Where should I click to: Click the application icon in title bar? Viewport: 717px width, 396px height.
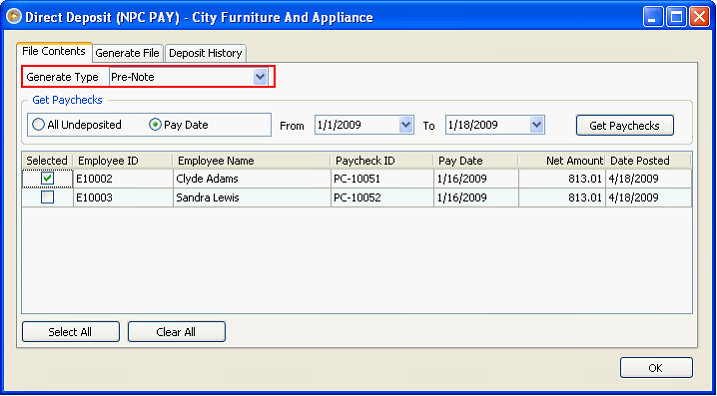(x=14, y=17)
